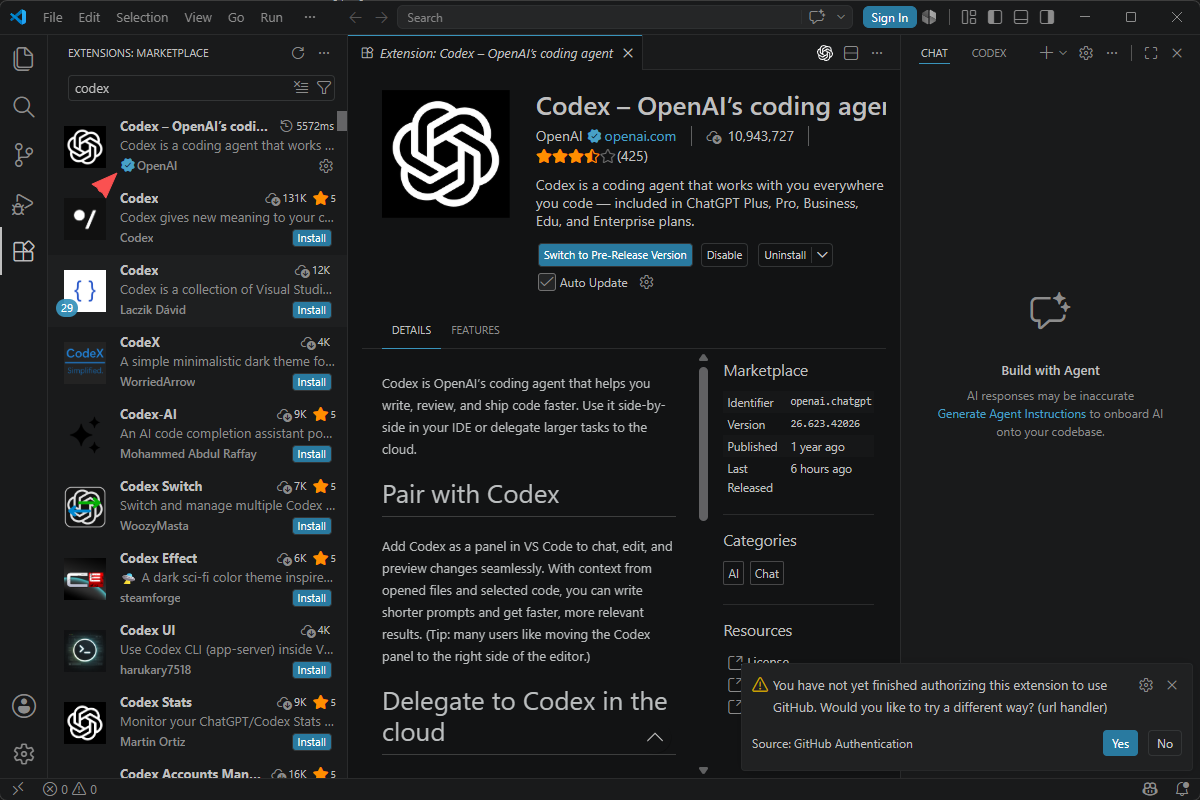Open manage gear for OpenAI Codex extension
Image resolution: width=1200 pixels, height=800 pixels.
[x=325, y=165]
